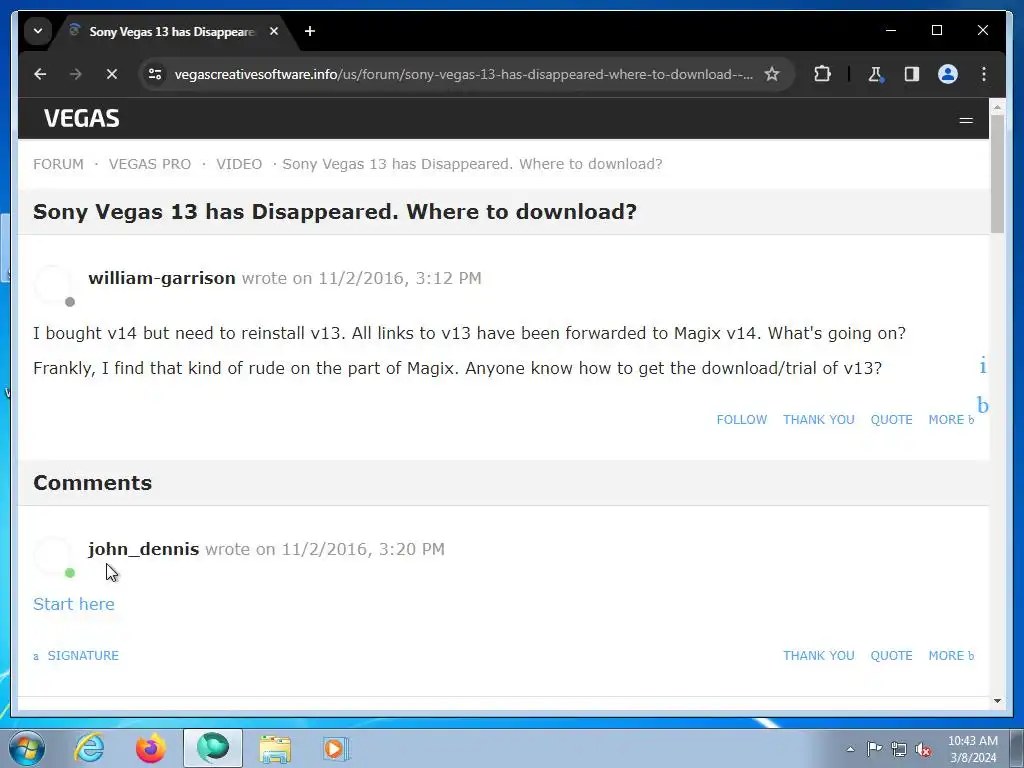Click the VEGAS logo
This screenshot has width=1024, height=768.
(x=82, y=119)
